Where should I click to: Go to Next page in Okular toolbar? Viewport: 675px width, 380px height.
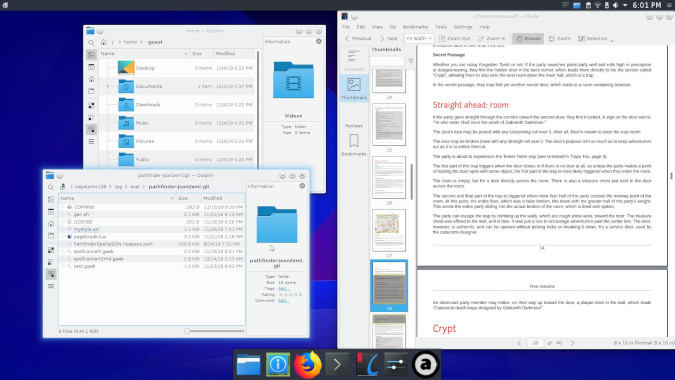389,38
